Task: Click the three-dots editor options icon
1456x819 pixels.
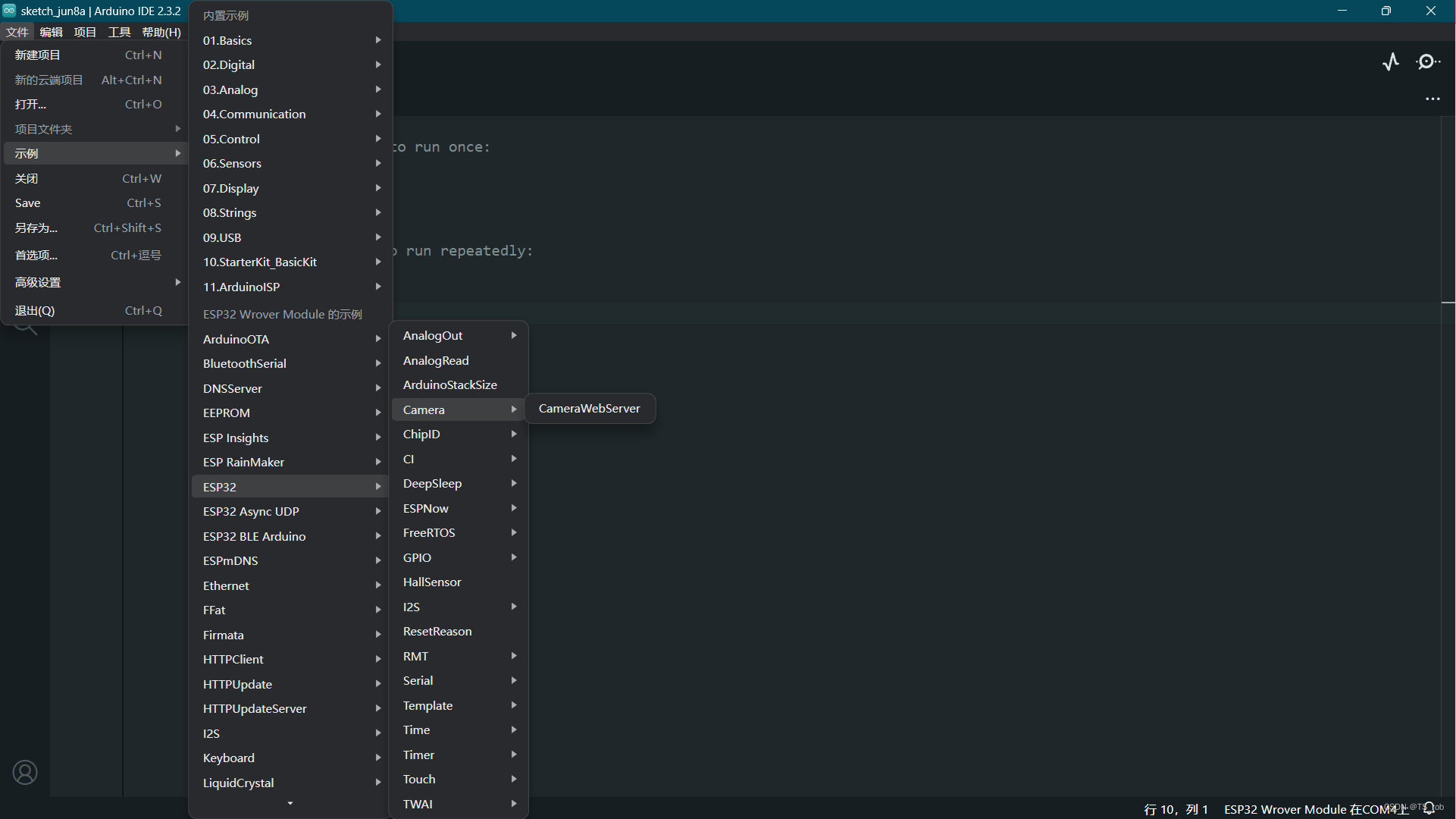Action: (x=1433, y=99)
